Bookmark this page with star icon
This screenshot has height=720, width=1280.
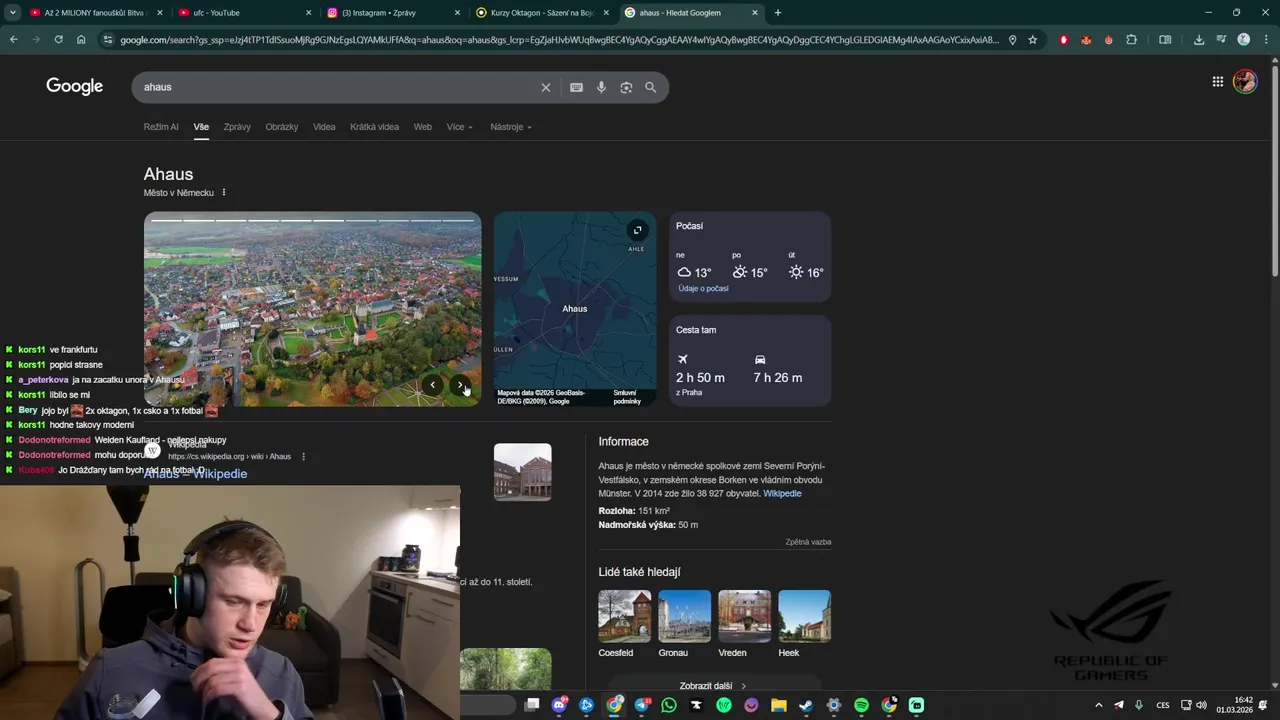tap(1033, 40)
